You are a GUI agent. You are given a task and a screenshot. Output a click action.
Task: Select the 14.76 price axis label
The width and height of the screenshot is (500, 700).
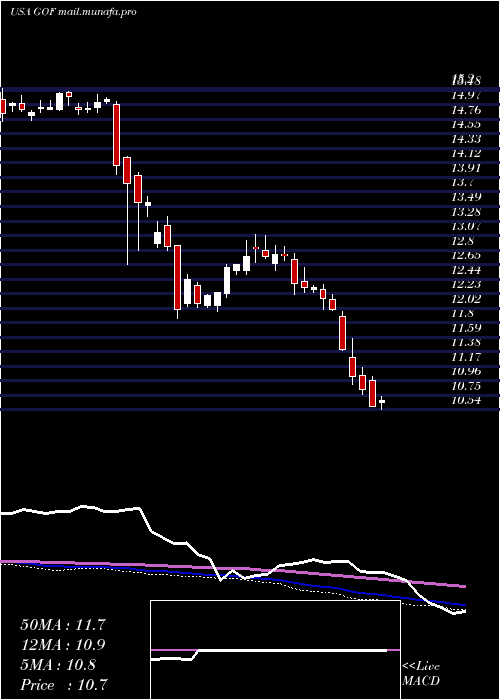point(466,110)
